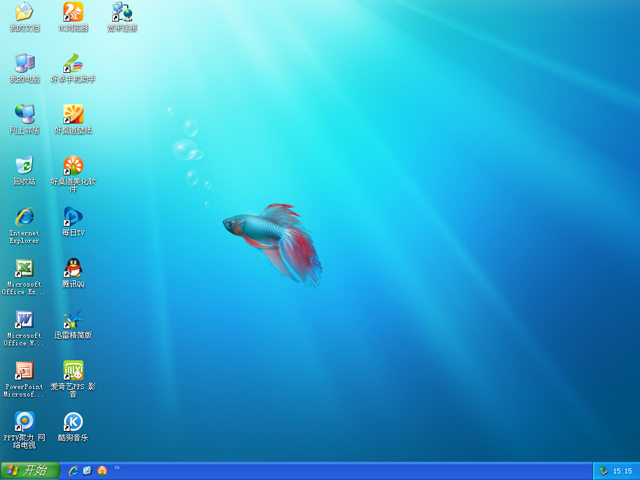Click the taskbar clock showing 15:15

[x=622, y=471]
